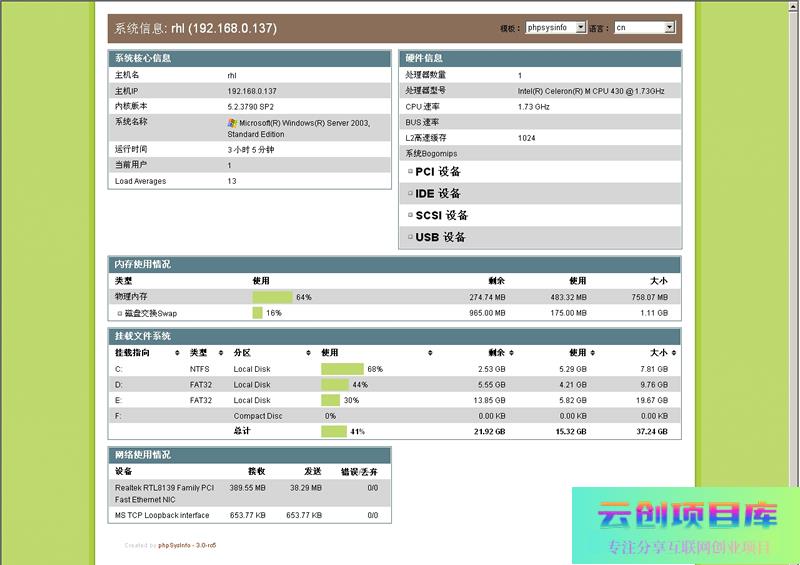Click the C: drive 68% usage bar
The height and width of the screenshot is (565, 800).
(342, 369)
